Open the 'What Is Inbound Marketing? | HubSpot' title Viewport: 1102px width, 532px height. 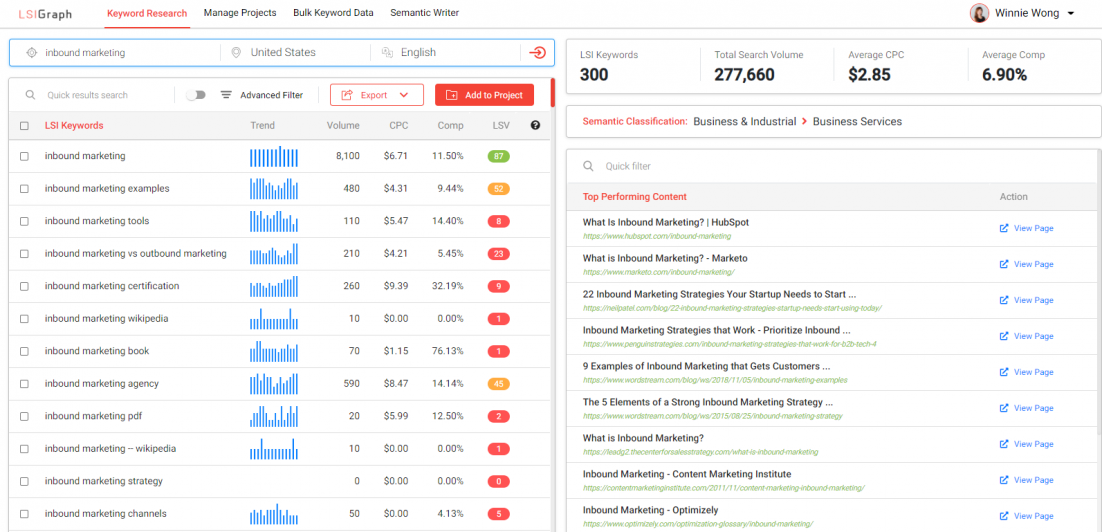(666, 222)
